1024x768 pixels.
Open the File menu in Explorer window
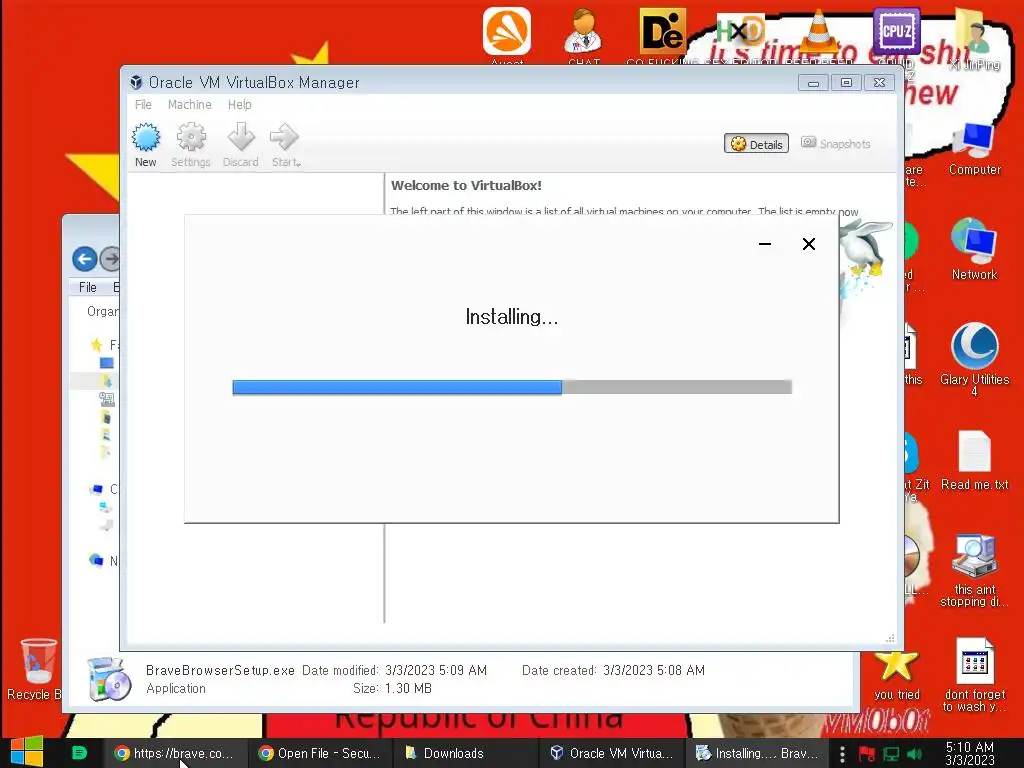click(x=88, y=287)
